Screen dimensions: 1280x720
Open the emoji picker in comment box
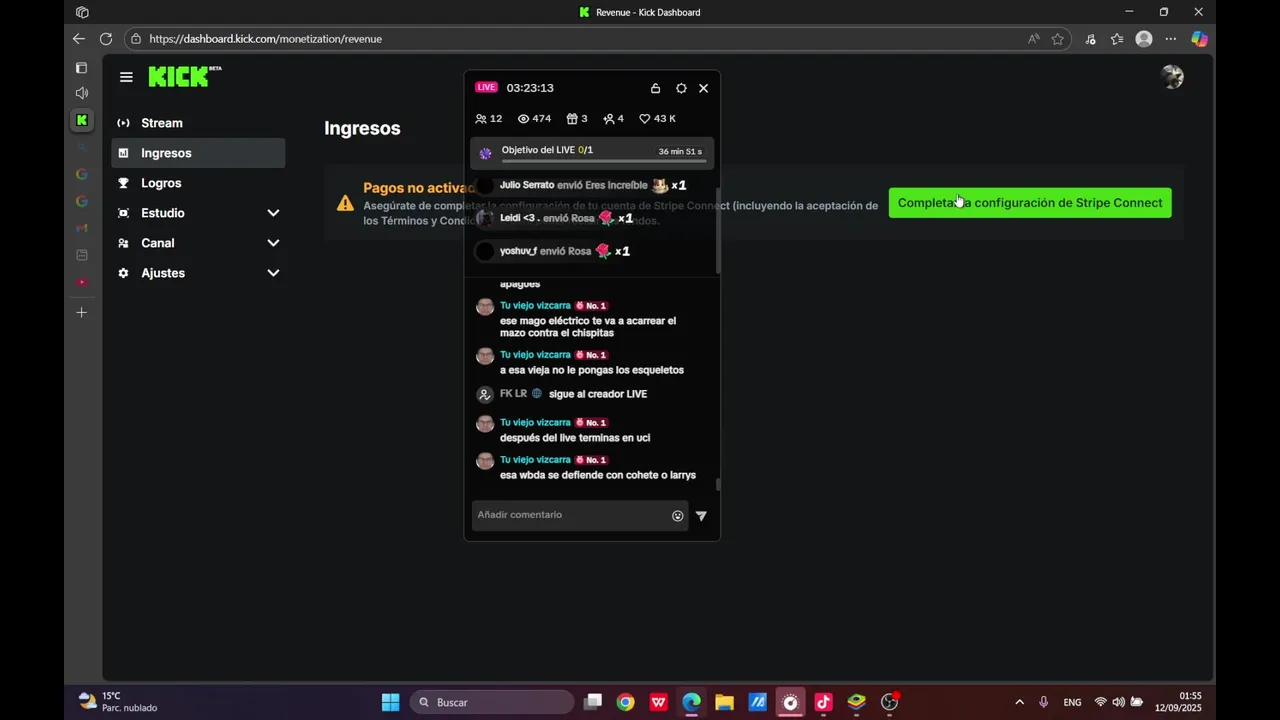coord(678,516)
